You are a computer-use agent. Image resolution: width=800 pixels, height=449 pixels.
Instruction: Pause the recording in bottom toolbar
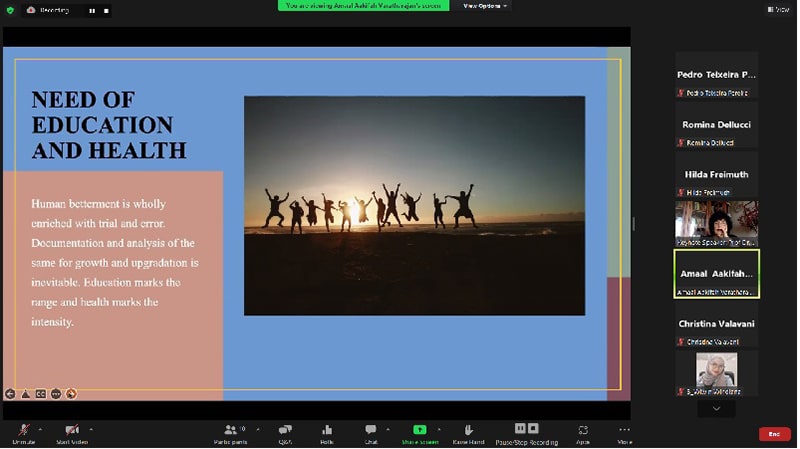[520, 429]
